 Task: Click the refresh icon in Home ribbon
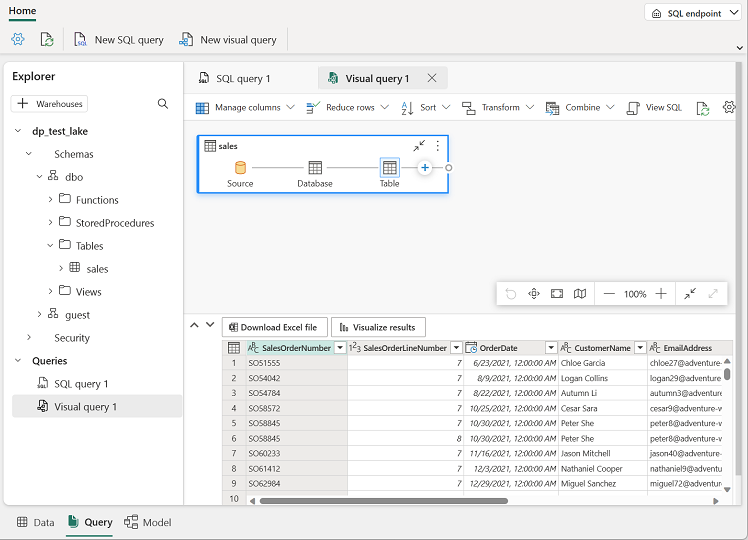point(47,39)
